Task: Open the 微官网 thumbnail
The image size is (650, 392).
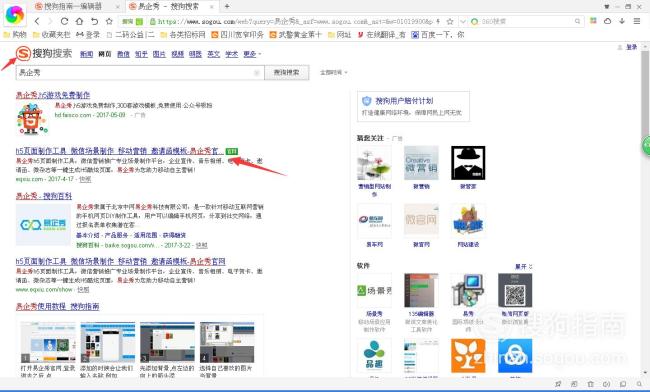Action: click(x=421, y=221)
